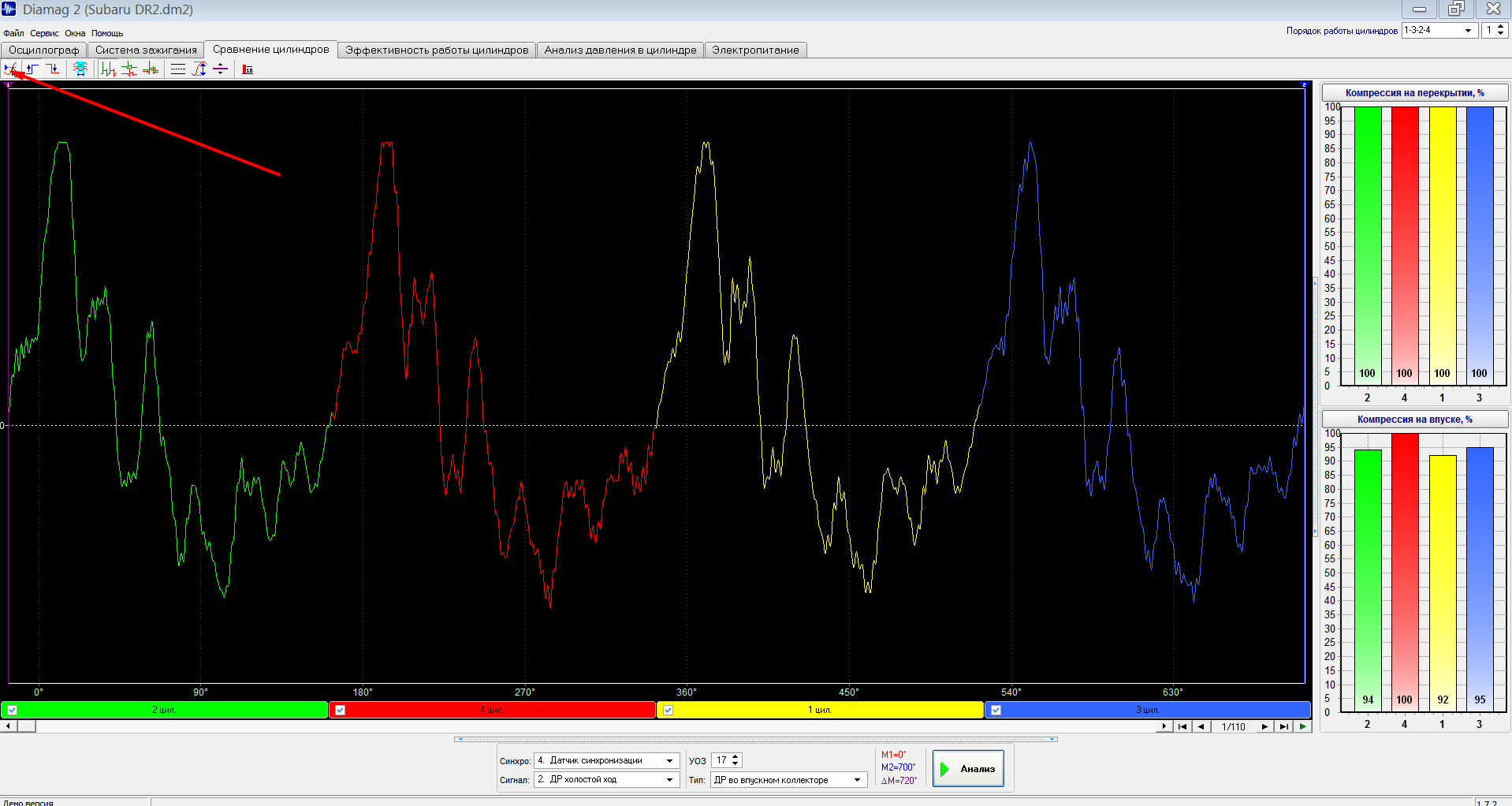Select the rising edge trigger icon

pos(32,69)
